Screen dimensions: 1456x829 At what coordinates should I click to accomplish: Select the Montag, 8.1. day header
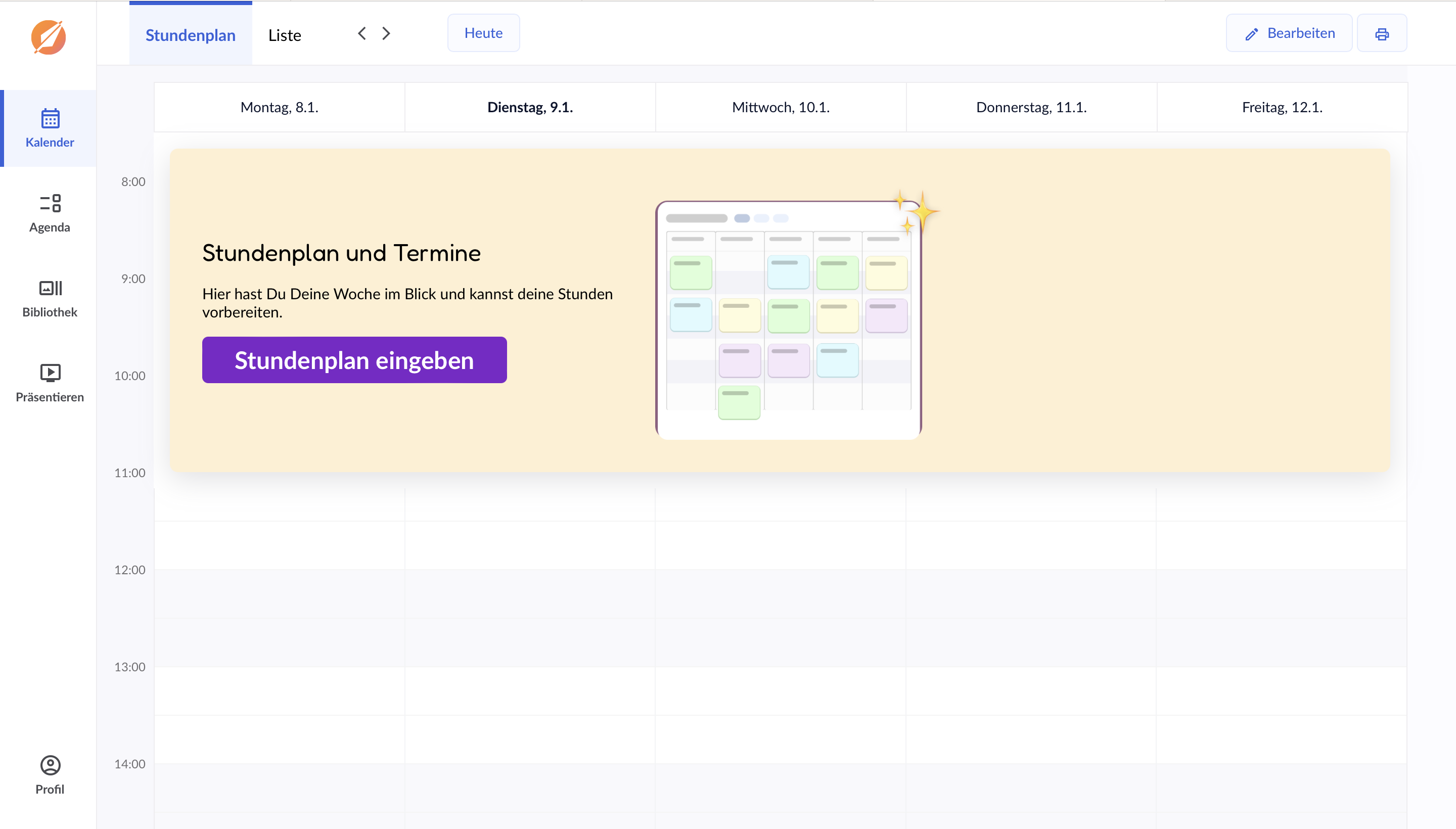point(279,107)
